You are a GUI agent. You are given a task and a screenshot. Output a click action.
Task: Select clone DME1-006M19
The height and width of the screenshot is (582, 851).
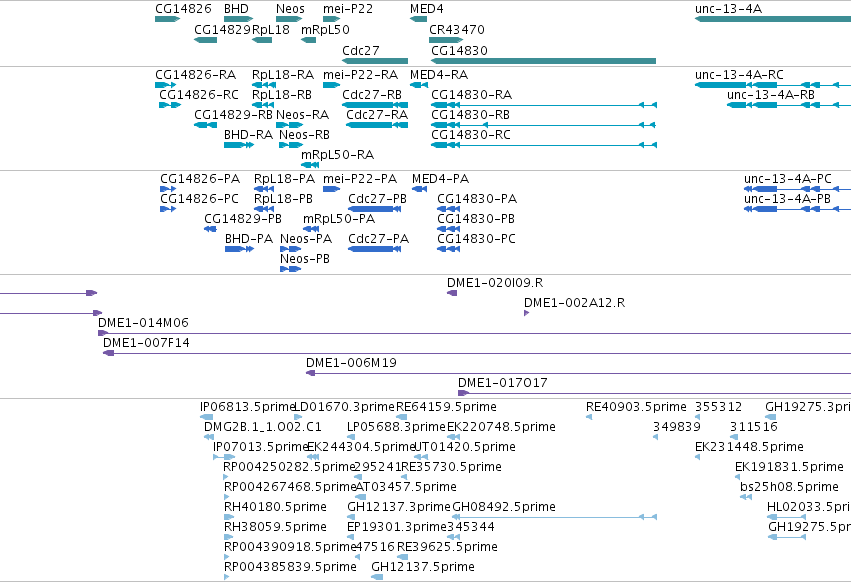(x=579, y=374)
